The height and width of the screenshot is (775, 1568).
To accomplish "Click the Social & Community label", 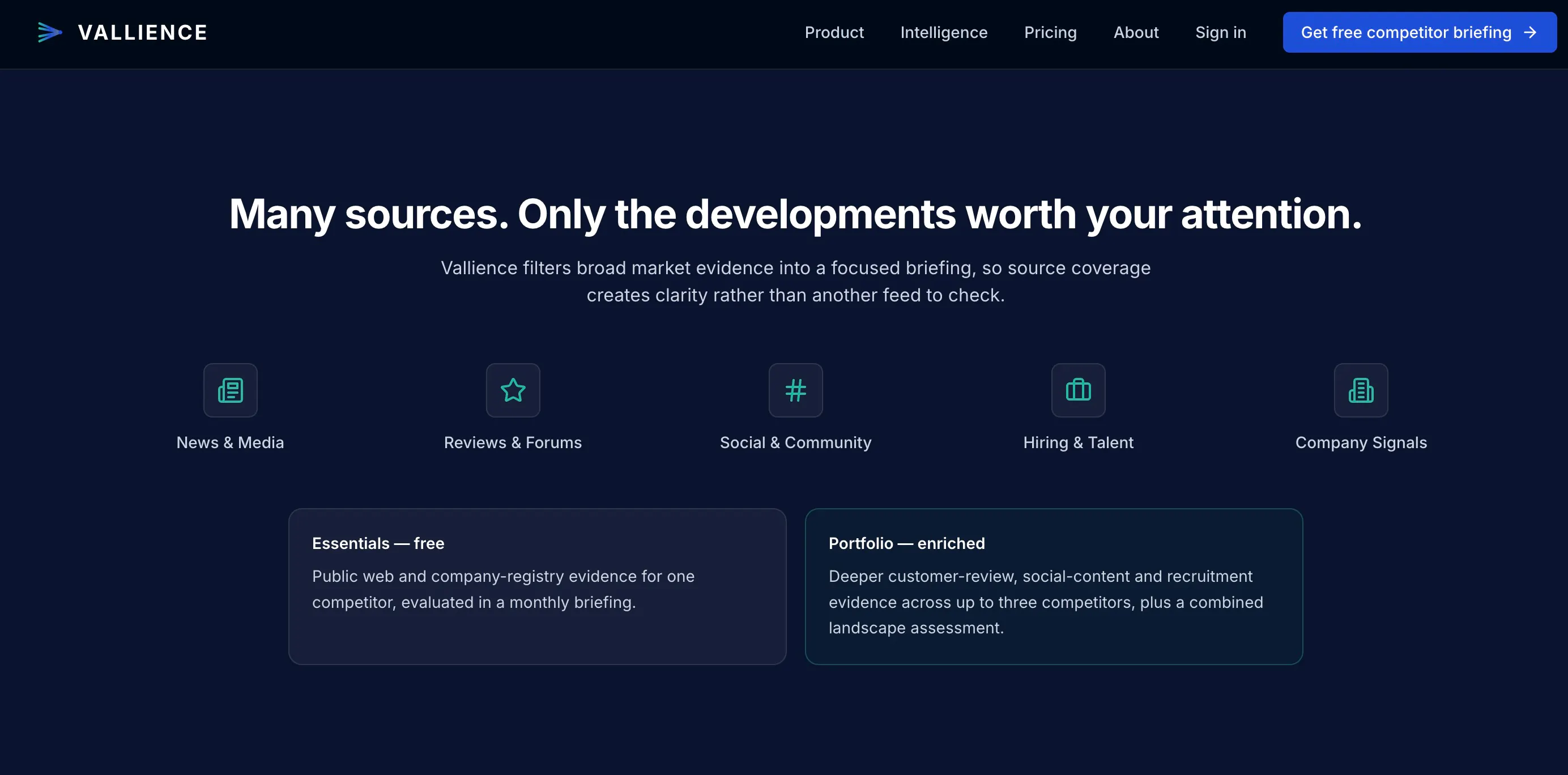I will 795,442.
